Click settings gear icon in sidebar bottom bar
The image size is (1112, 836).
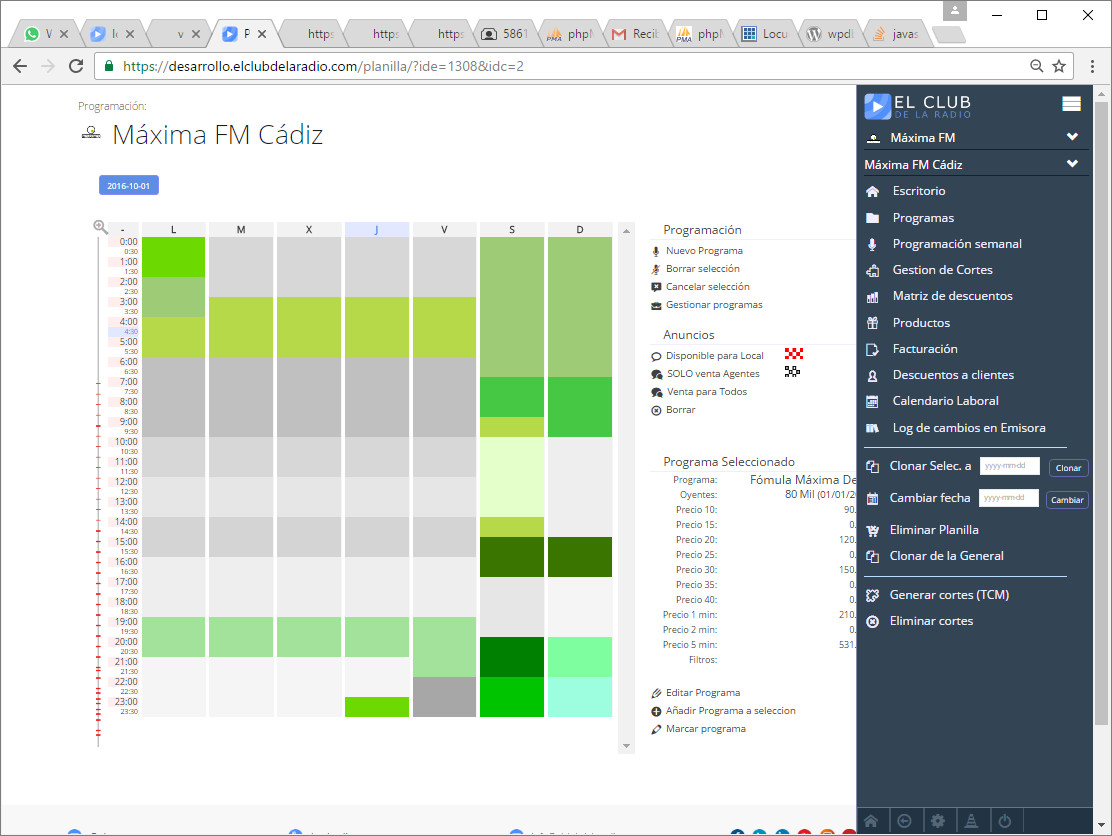coord(938,821)
